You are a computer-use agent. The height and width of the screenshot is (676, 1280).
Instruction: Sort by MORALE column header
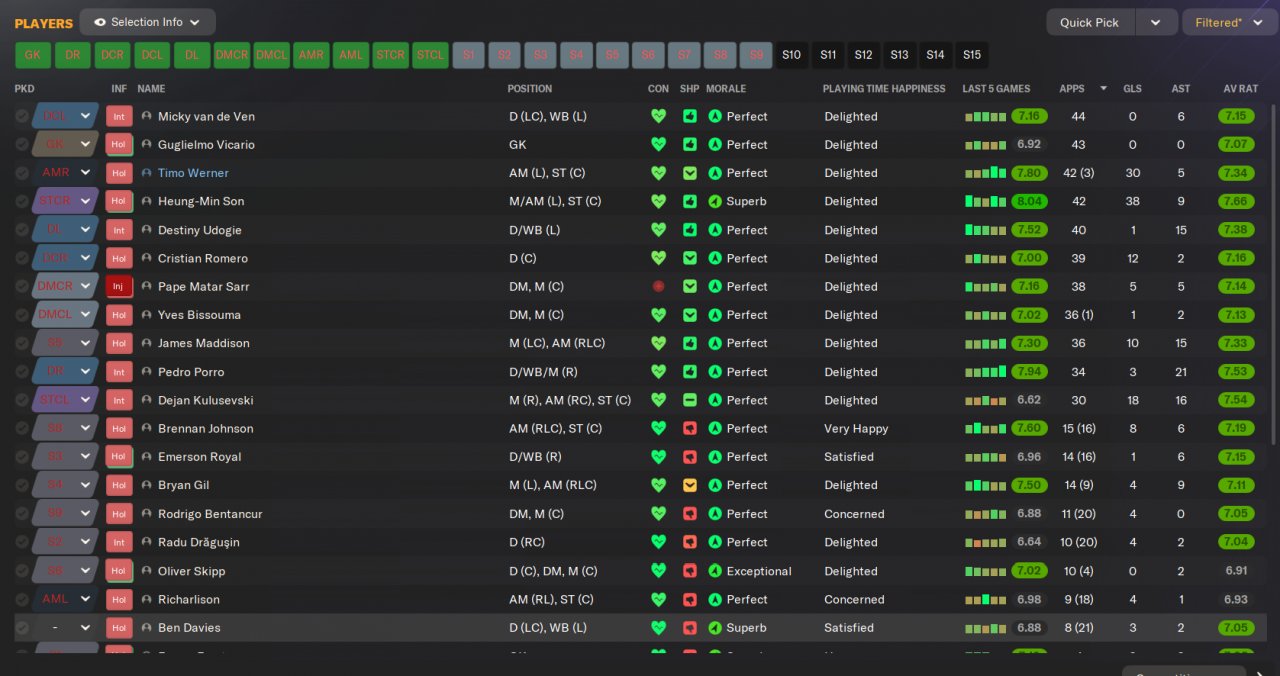[x=726, y=89]
